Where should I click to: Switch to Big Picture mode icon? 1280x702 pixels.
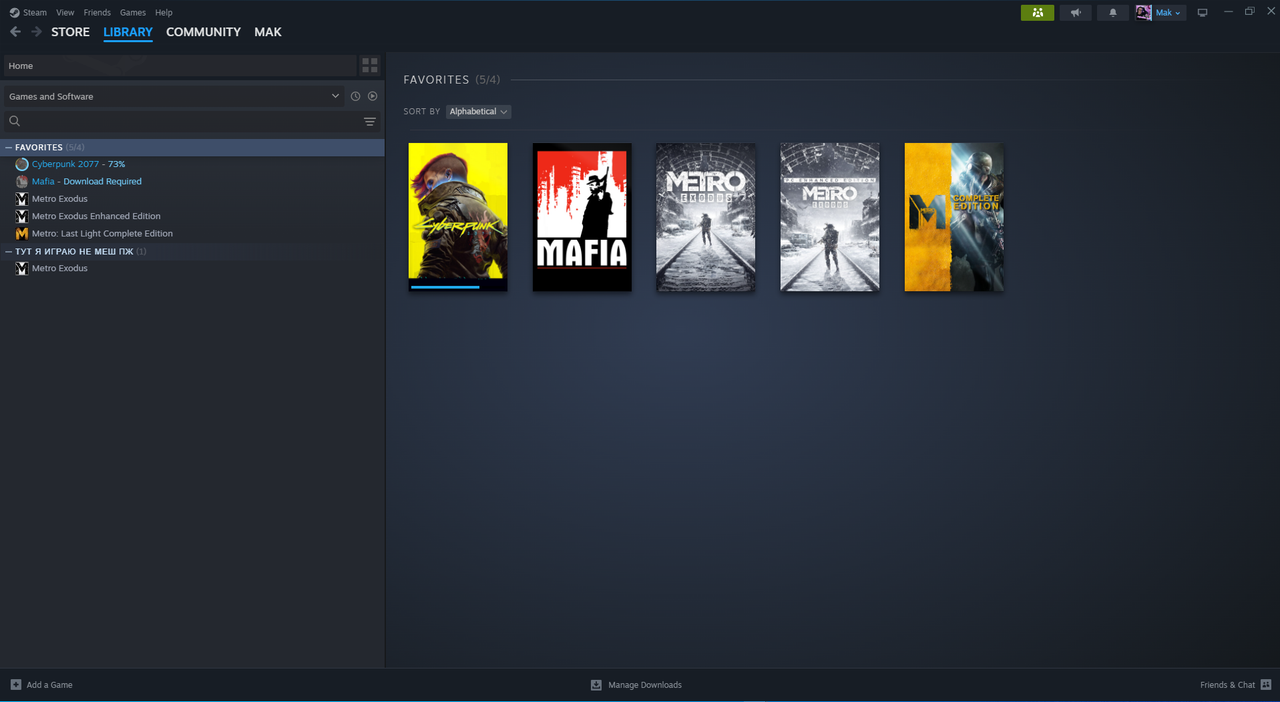click(x=1202, y=13)
